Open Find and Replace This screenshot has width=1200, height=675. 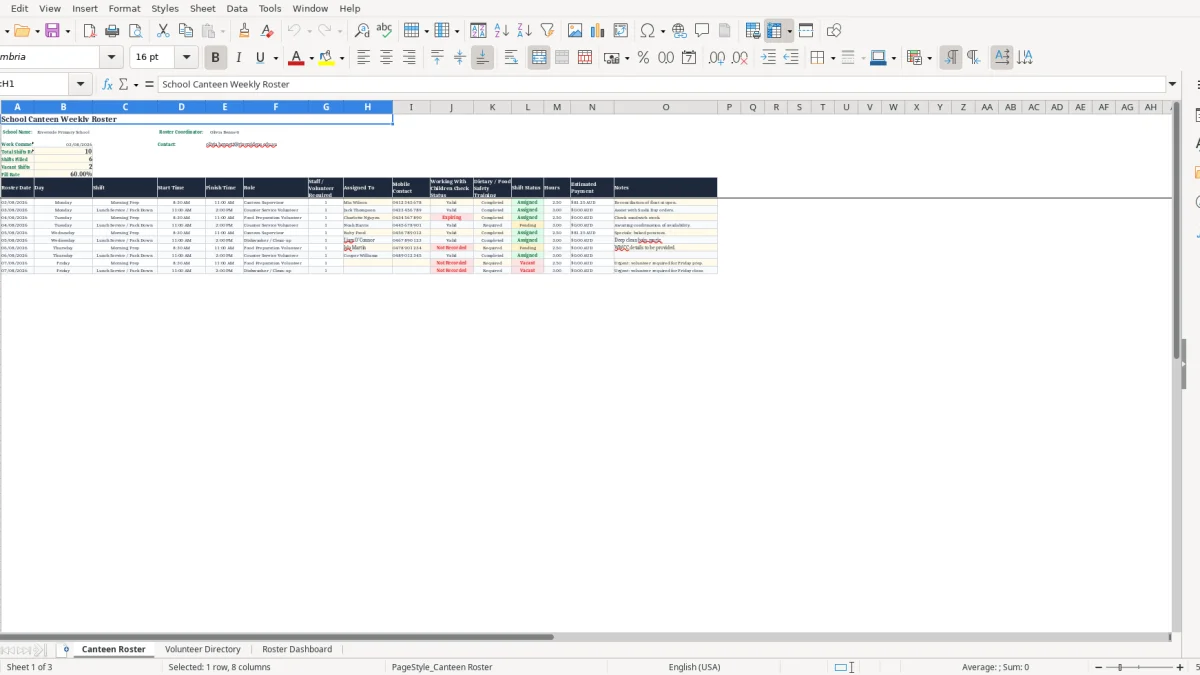pyautogui.click(x=362, y=31)
